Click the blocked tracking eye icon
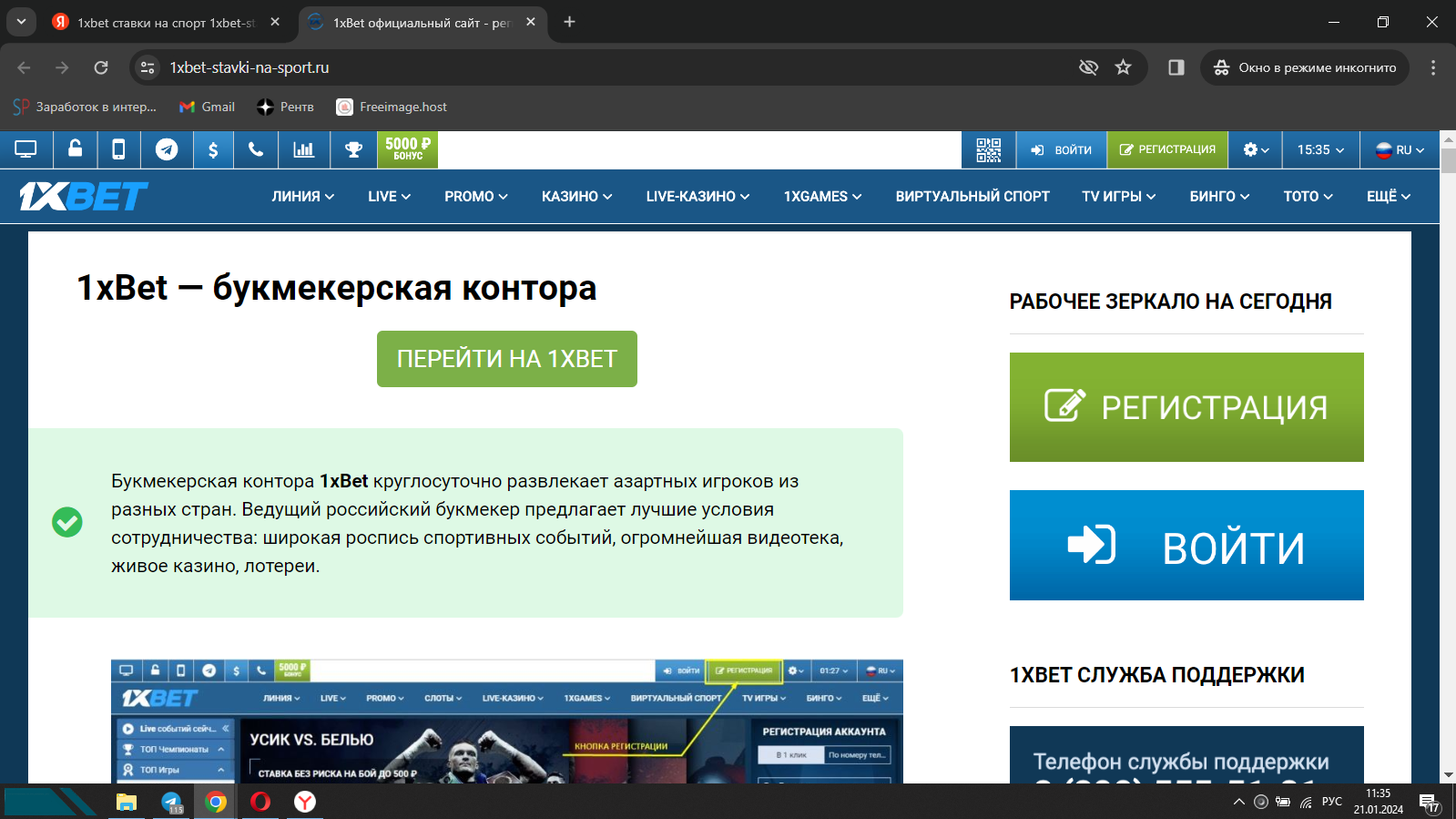This screenshot has height=819, width=1456. [x=1088, y=67]
